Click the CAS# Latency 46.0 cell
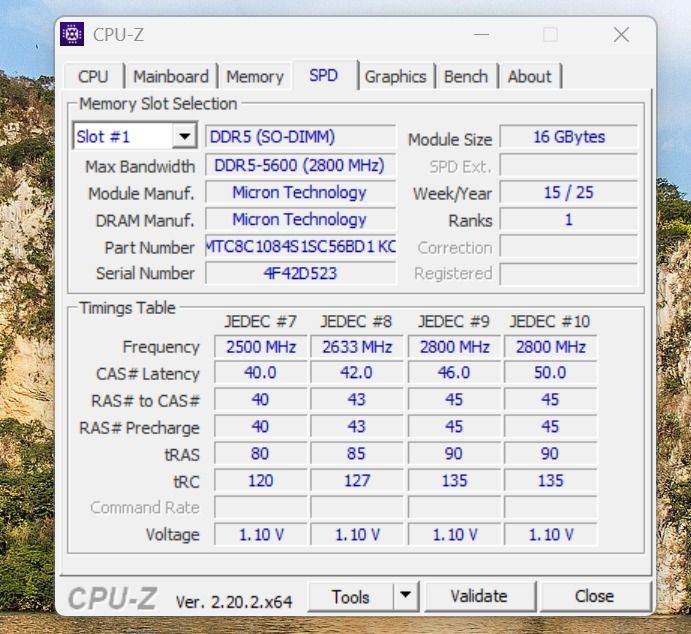691x634 pixels. [454, 373]
